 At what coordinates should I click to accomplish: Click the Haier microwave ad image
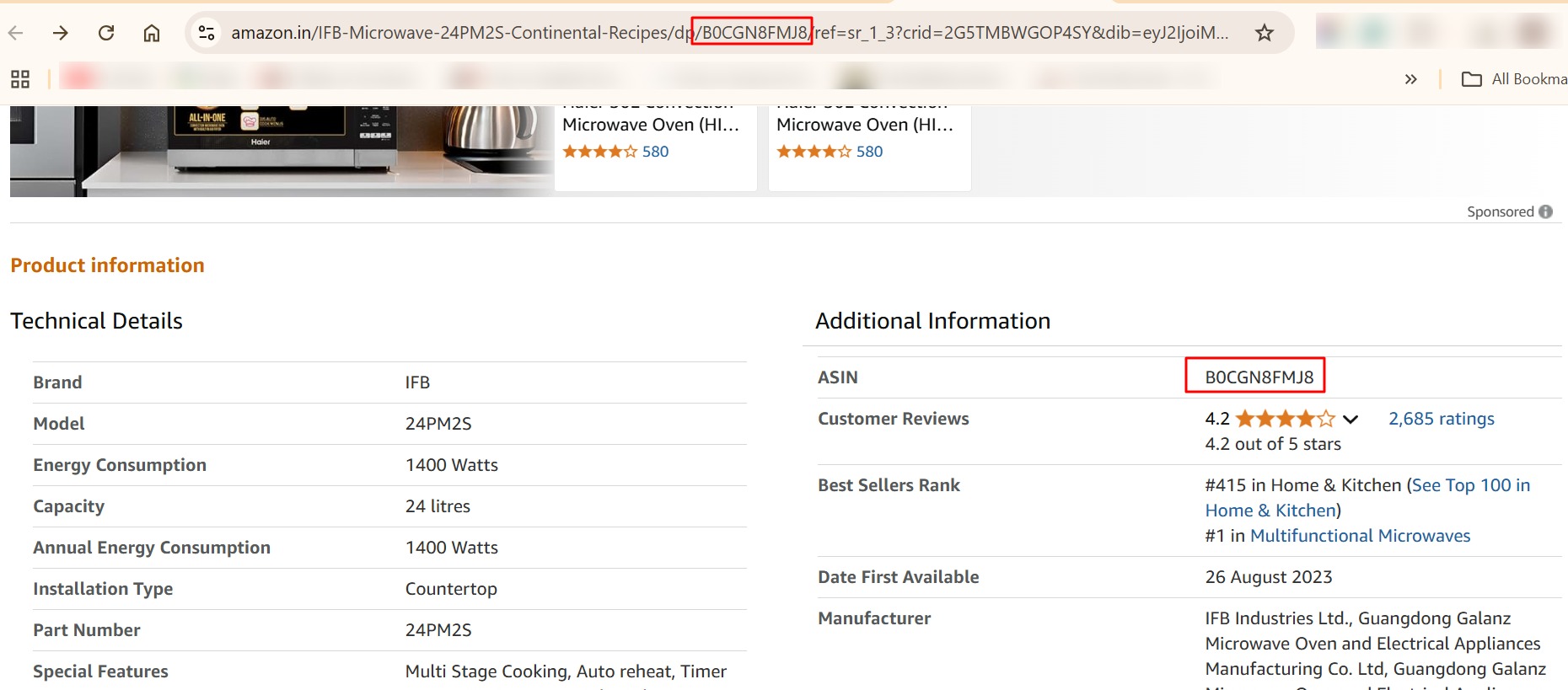pos(282,151)
